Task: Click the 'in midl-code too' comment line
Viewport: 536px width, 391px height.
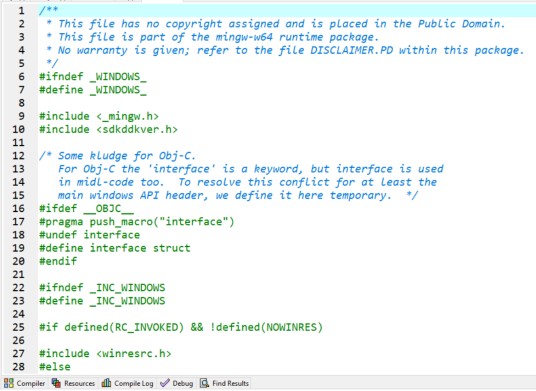Action: coord(247,182)
